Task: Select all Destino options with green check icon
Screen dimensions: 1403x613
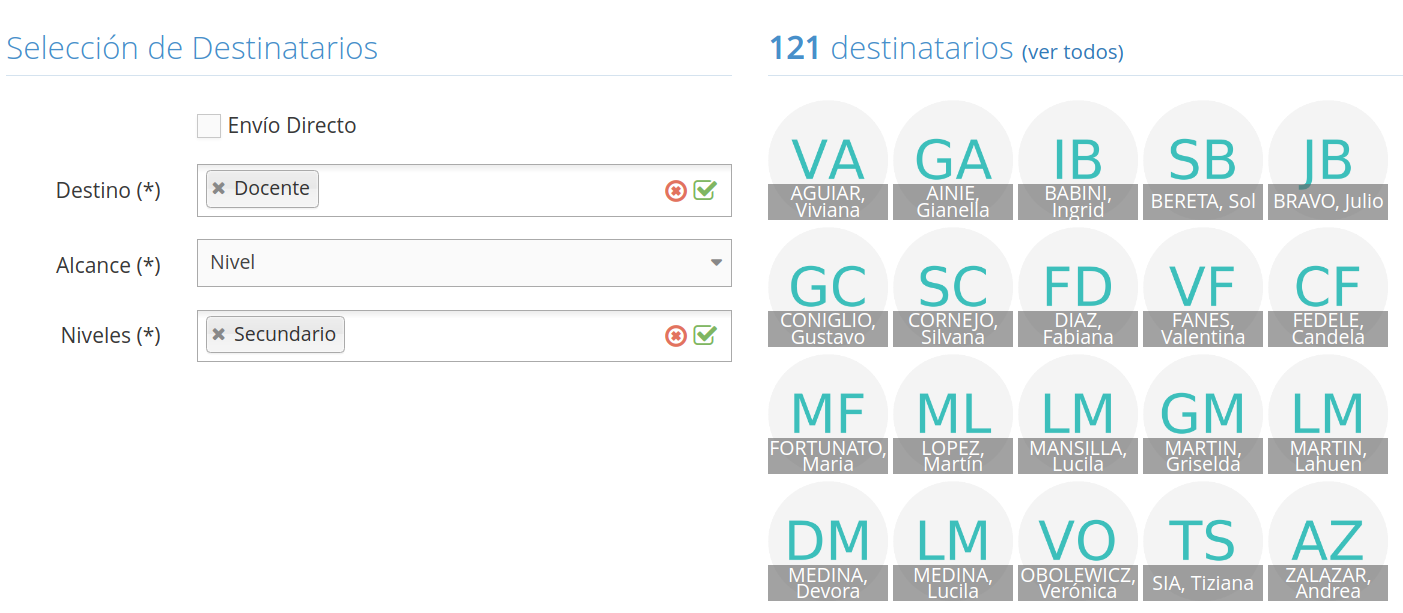Action: click(705, 190)
